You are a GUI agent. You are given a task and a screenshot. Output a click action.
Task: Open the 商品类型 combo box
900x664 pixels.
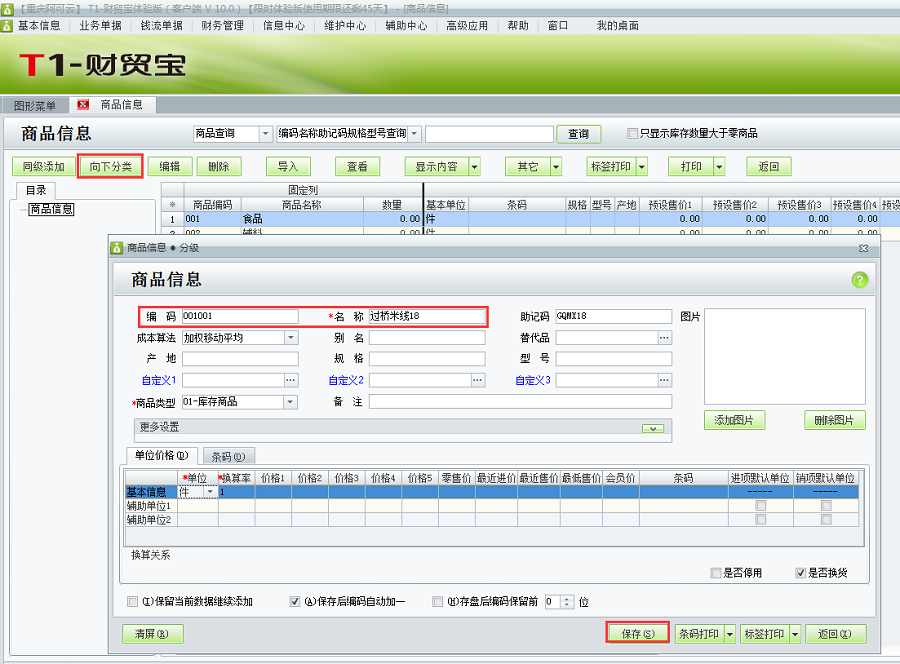[291, 402]
